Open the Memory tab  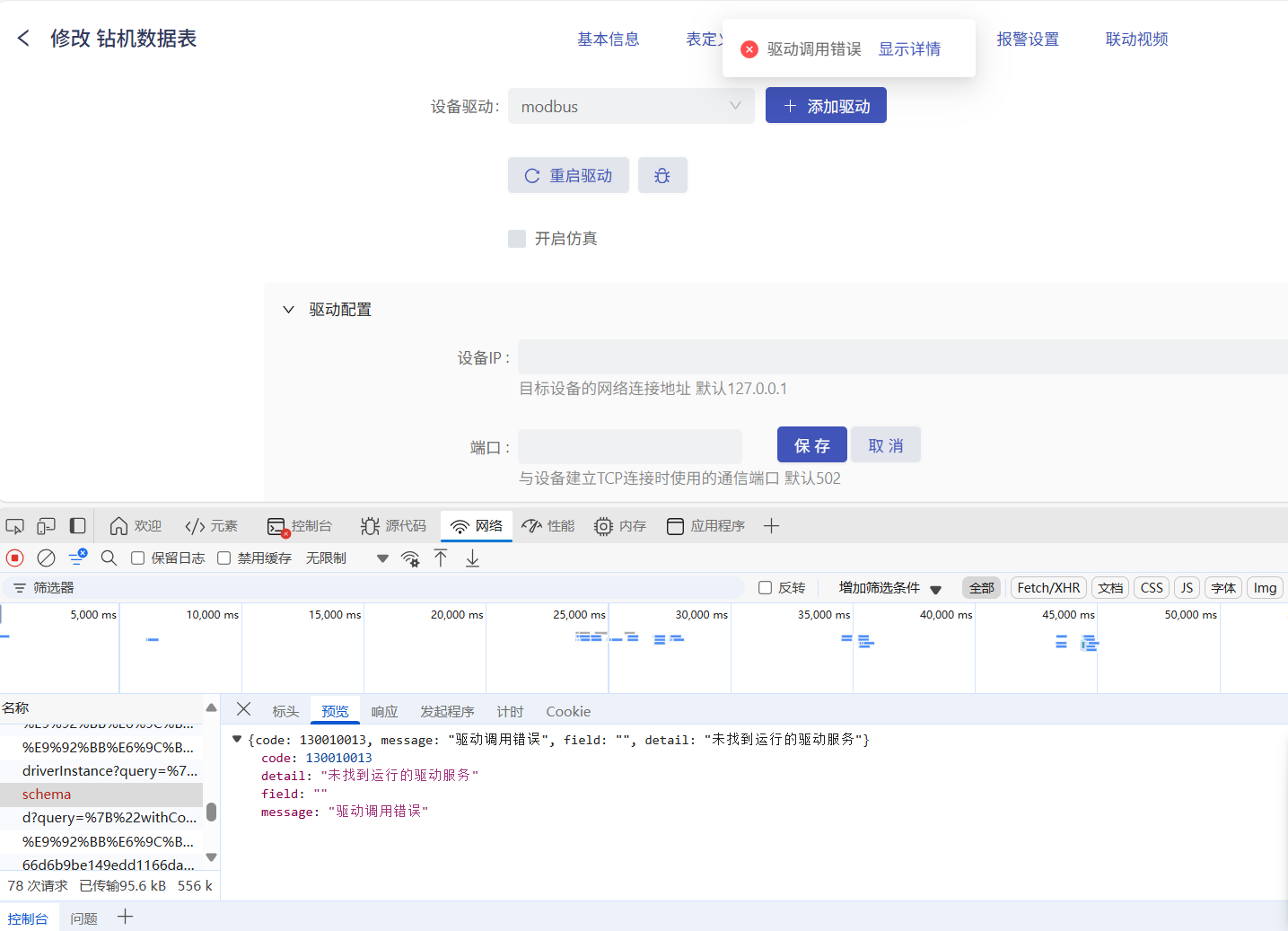pos(620,526)
